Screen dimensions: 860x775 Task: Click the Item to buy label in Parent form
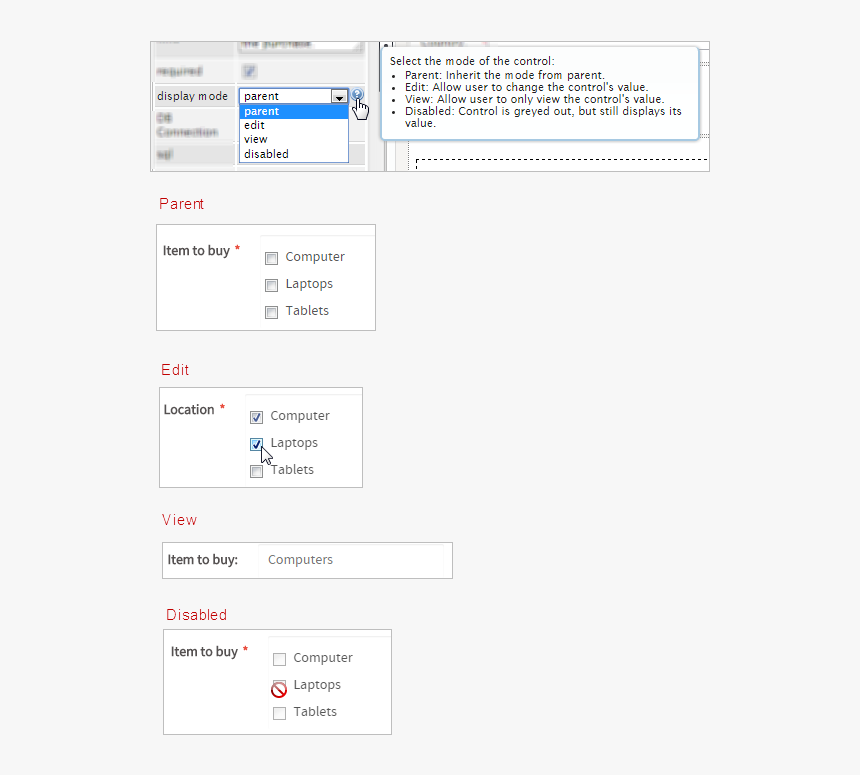(x=197, y=251)
